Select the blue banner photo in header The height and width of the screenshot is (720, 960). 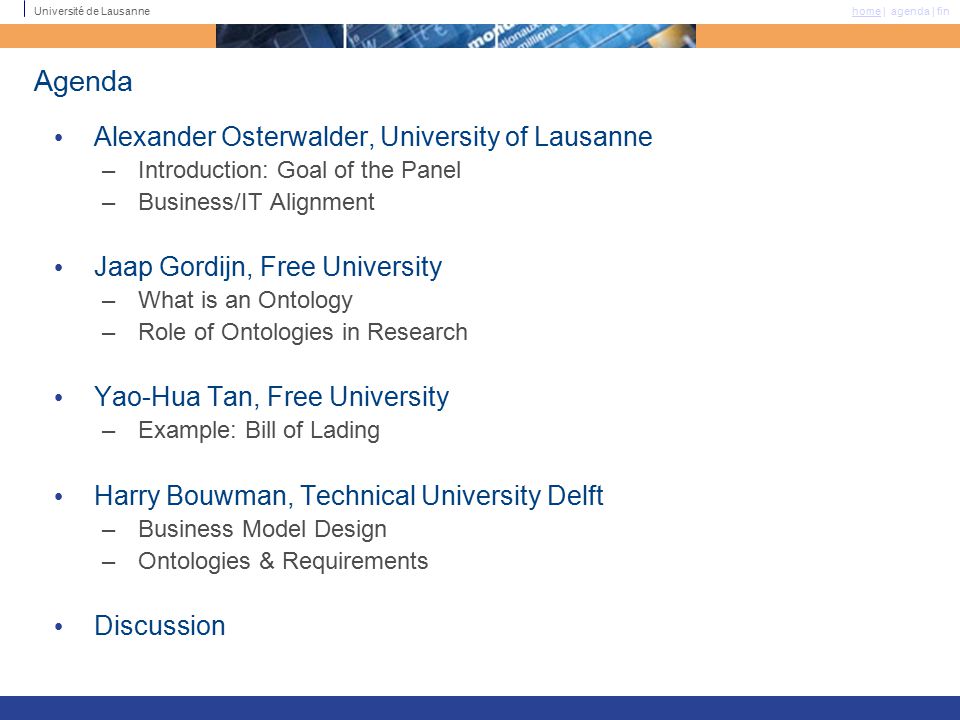click(x=456, y=36)
